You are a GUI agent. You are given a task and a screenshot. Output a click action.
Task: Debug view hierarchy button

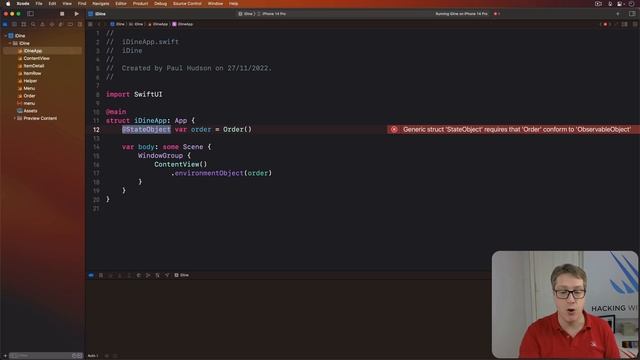tap(139, 275)
